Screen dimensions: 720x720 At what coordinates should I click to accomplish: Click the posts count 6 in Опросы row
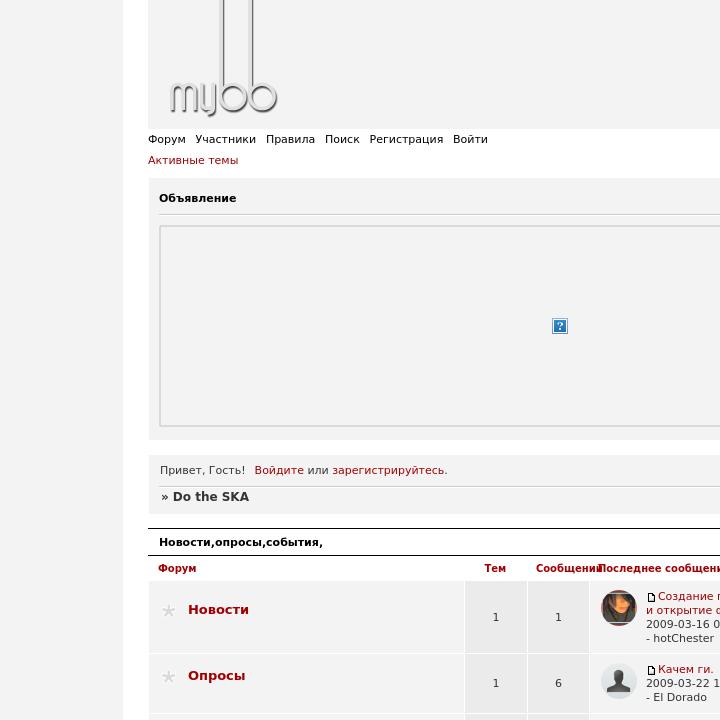(x=558, y=683)
